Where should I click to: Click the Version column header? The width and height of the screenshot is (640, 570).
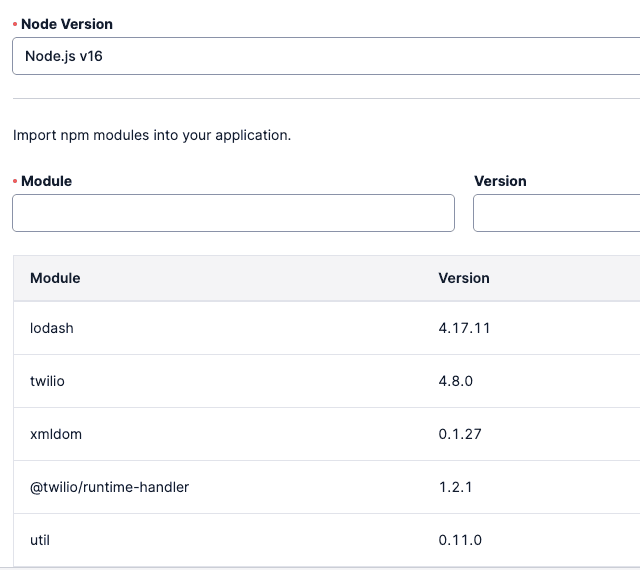(464, 278)
